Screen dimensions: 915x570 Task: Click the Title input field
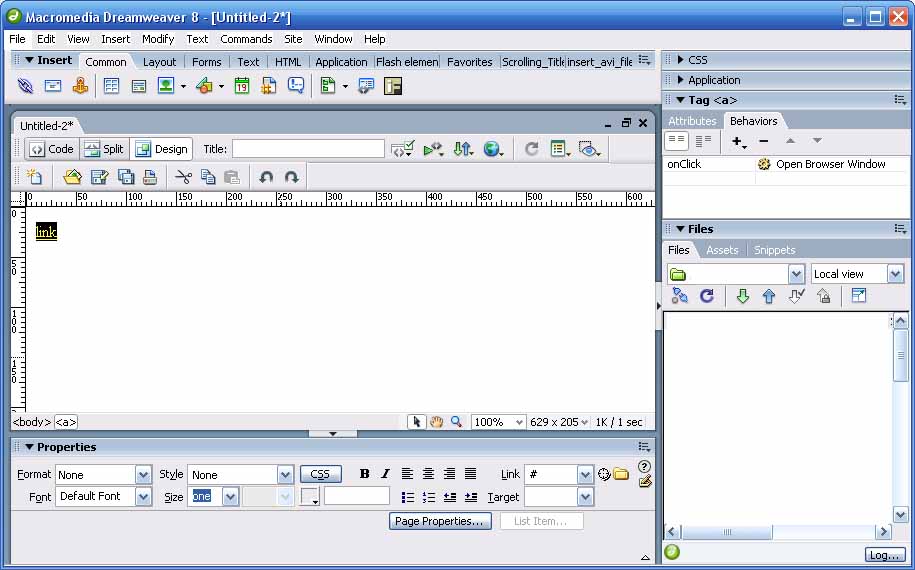tap(308, 149)
